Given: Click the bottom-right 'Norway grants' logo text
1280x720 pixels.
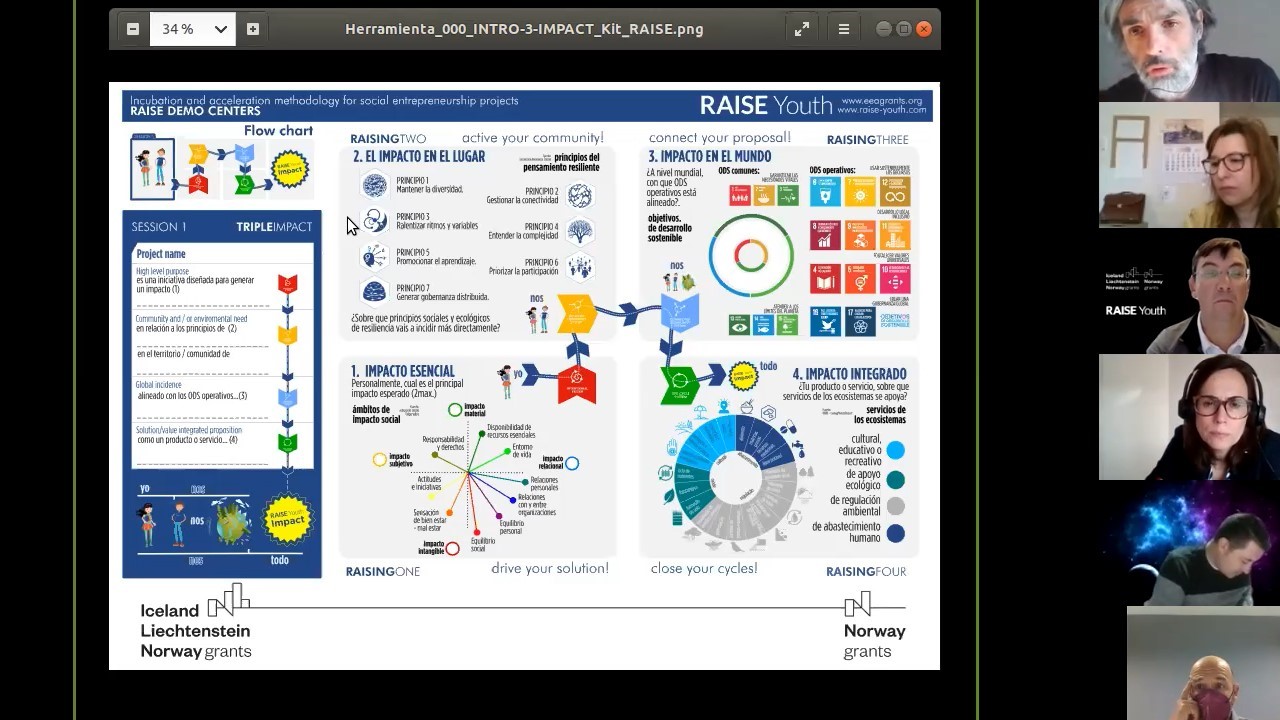Looking at the screenshot, I should [874, 641].
